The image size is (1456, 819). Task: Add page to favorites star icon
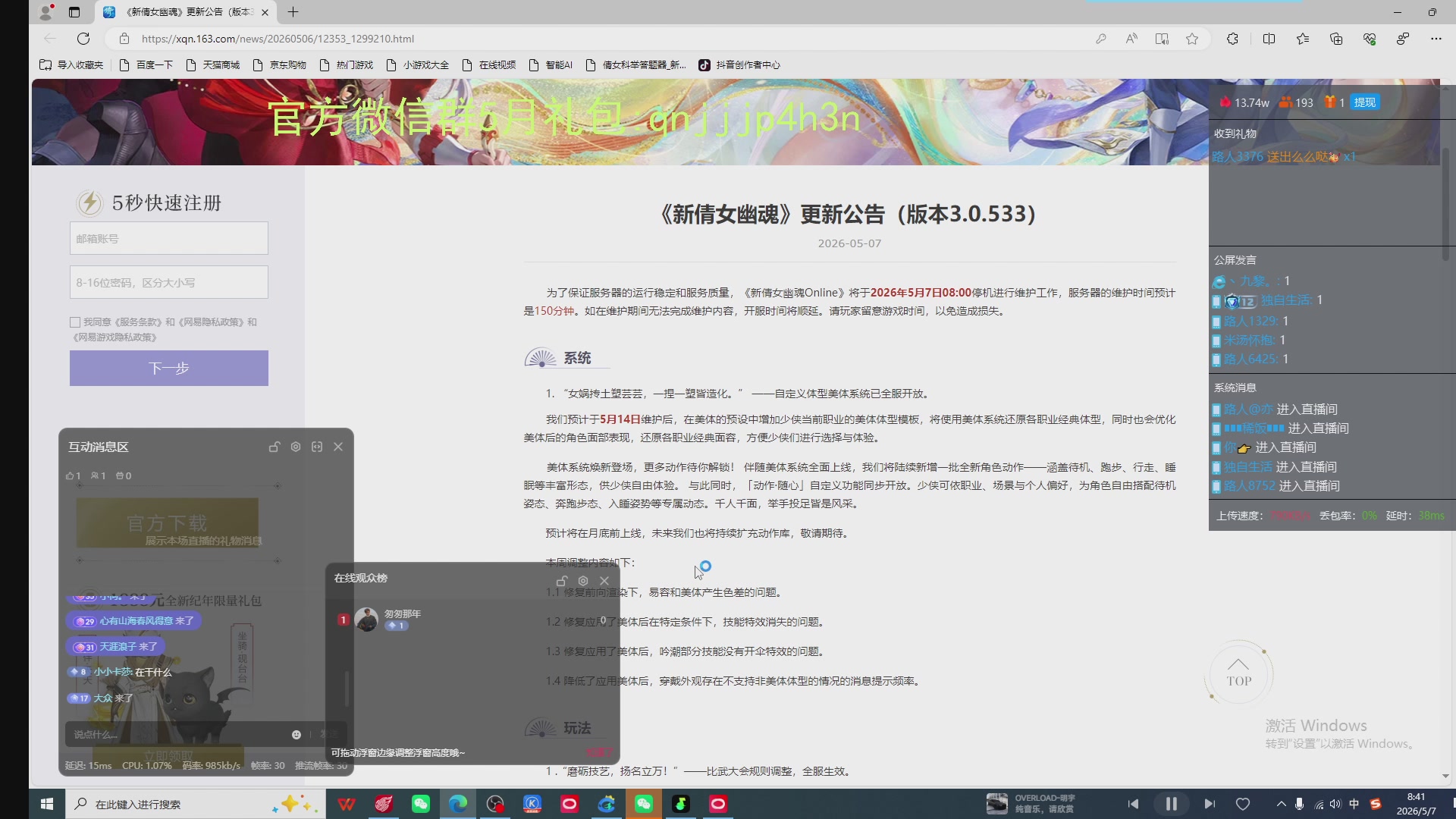coord(1192,39)
